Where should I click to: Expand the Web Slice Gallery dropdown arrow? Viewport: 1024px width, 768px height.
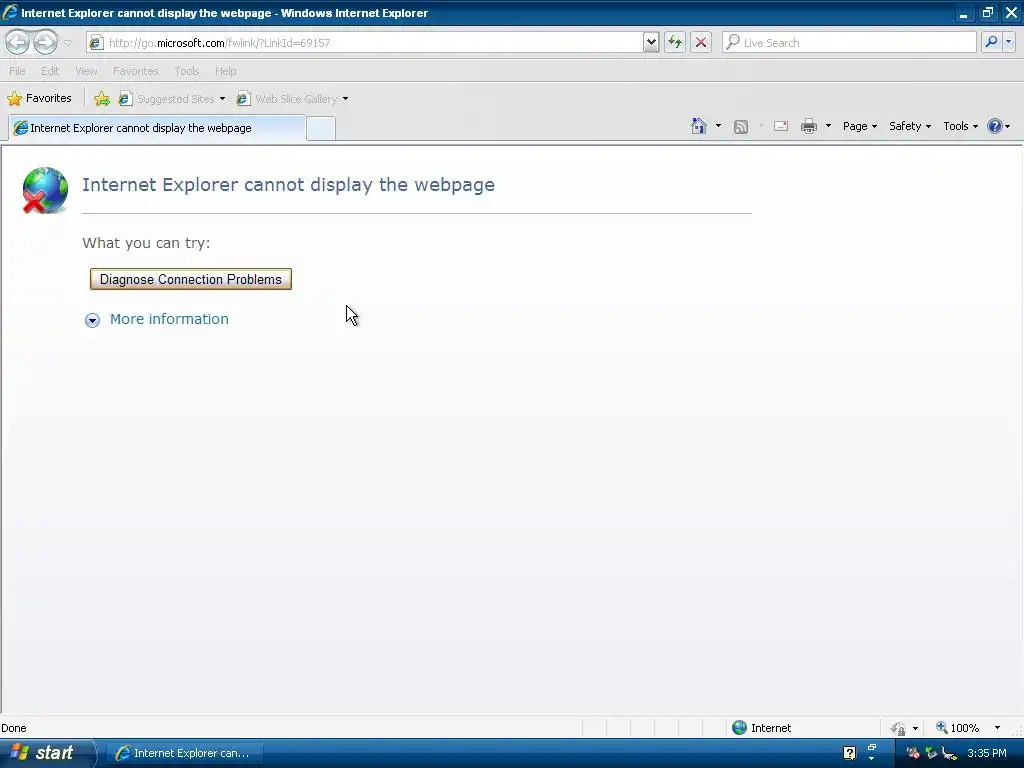point(345,99)
